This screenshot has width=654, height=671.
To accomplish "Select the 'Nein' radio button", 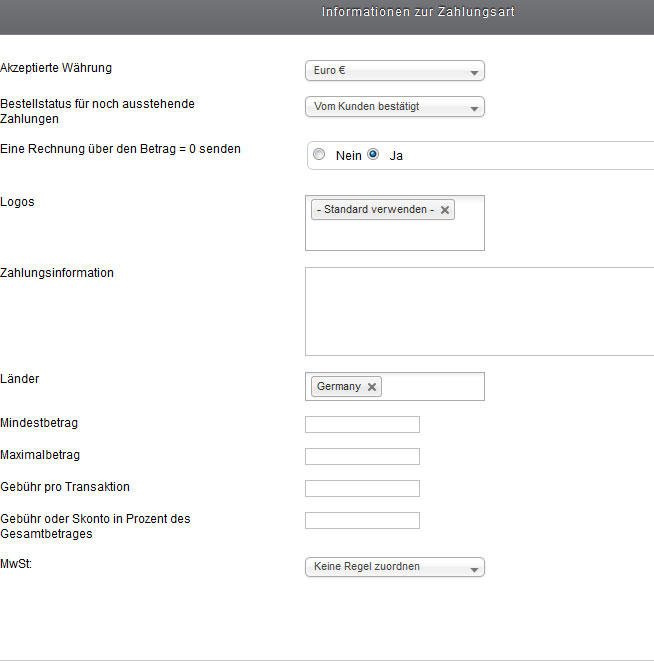I will coord(319,155).
